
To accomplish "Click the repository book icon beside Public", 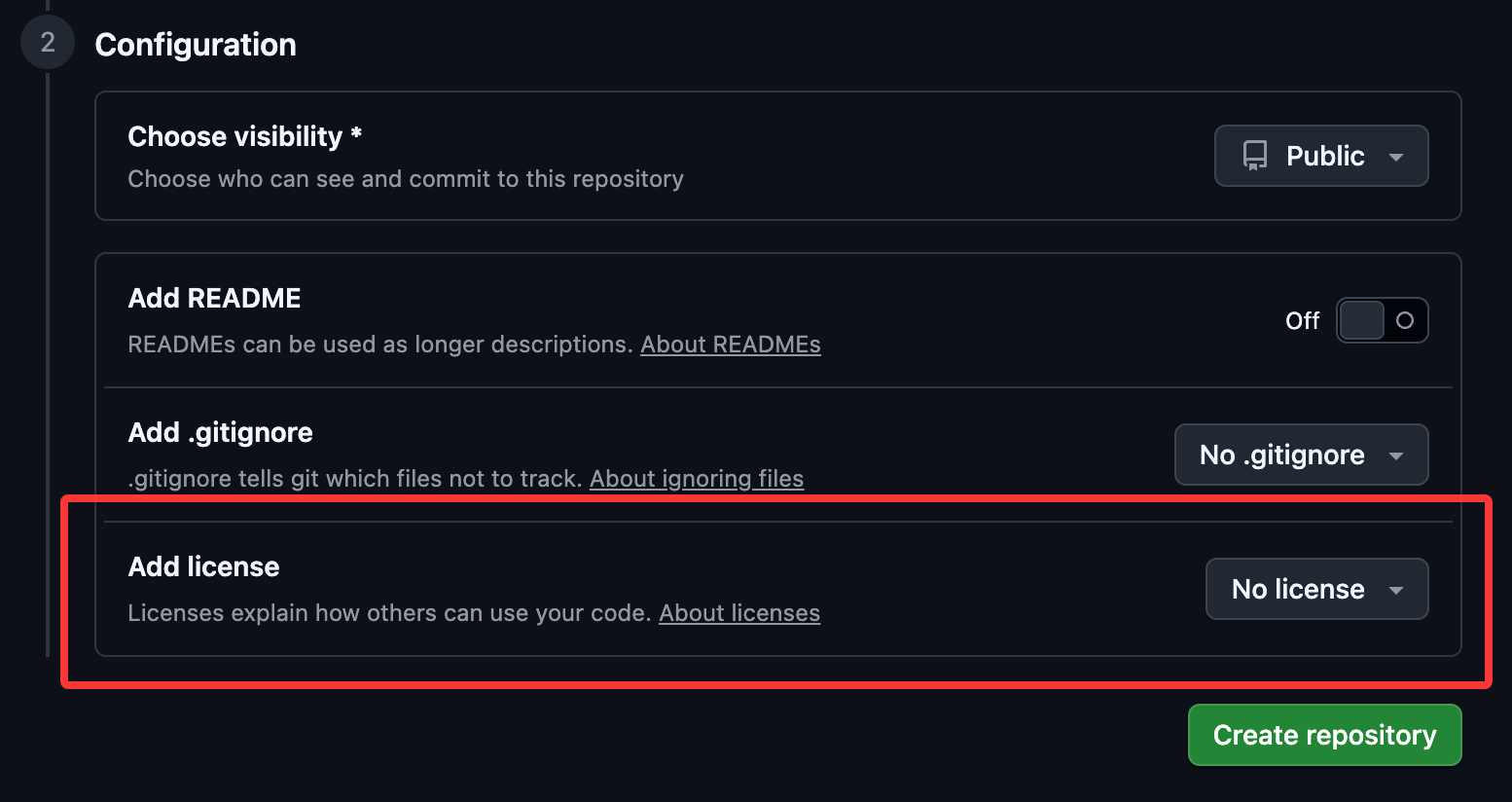I will pos(1255,156).
